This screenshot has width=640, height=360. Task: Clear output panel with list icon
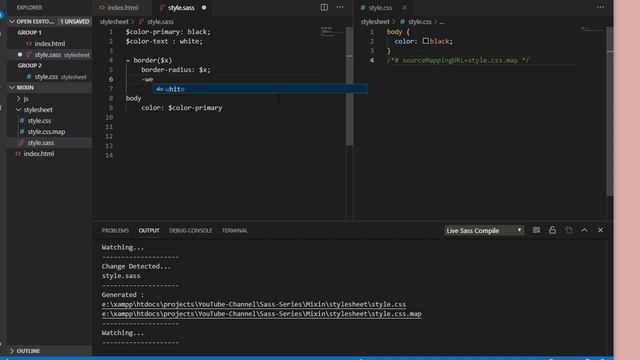(x=536, y=231)
